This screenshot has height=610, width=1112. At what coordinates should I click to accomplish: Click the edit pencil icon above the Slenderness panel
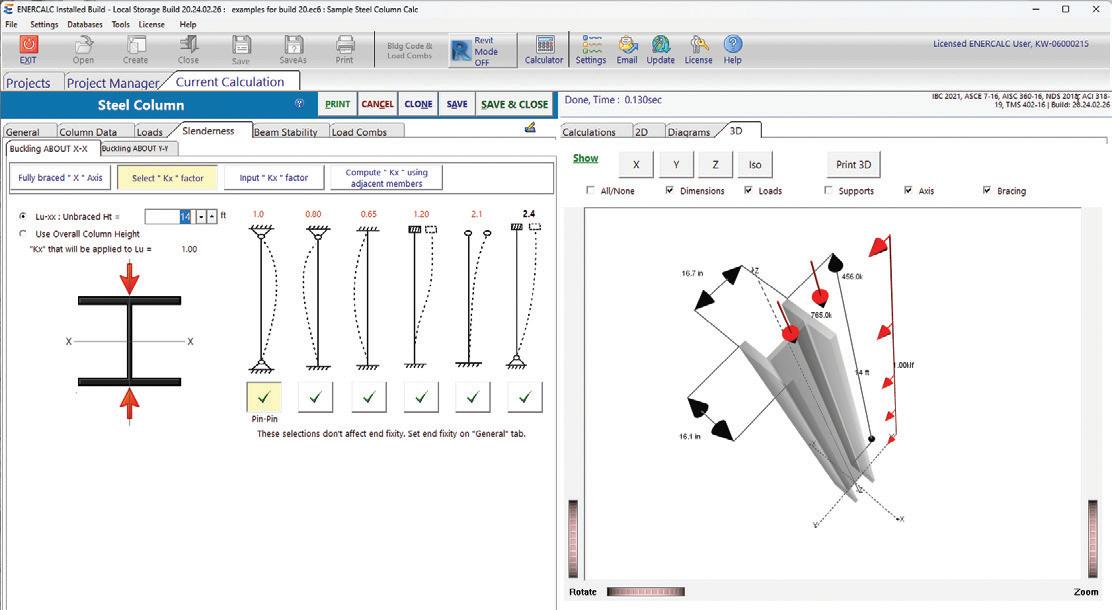tap(530, 128)
